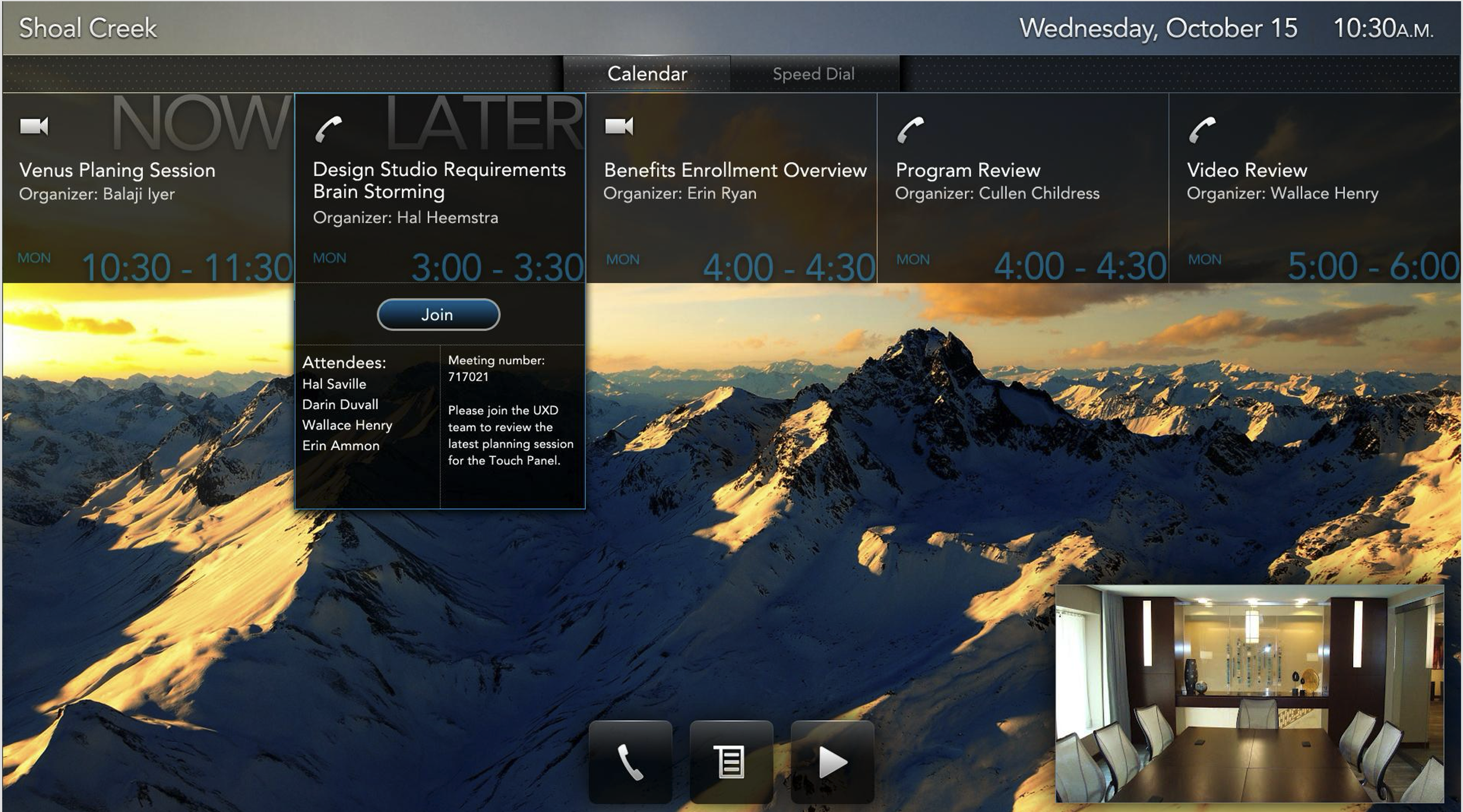Click the conference room camera self-view thumbnail
Viewport: 1463px width, 812px height.
pyautogui.click(x=1249, y=693)
